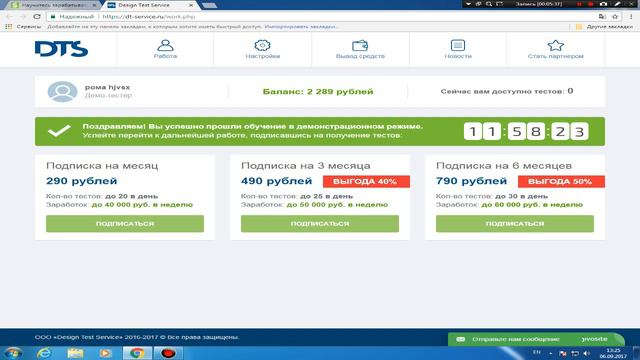640x360 pixels.
Task: Click the recorder magnifier zoom icon
Action: point(489,4)
